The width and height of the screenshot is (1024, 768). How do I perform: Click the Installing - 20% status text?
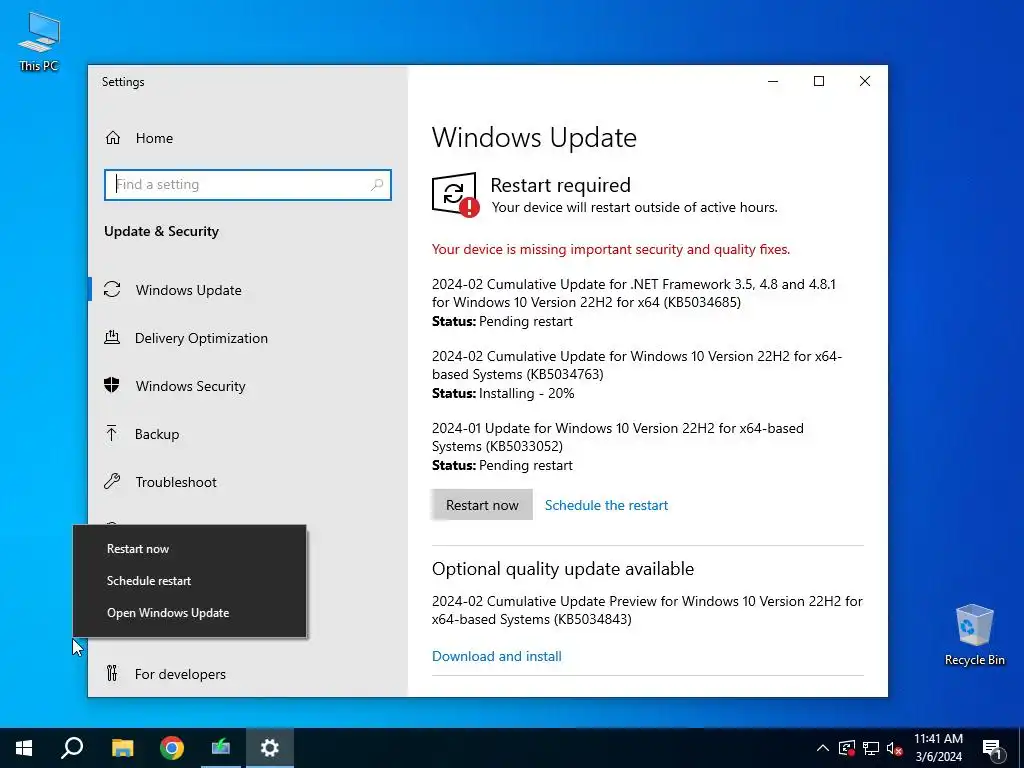(526, 393)
